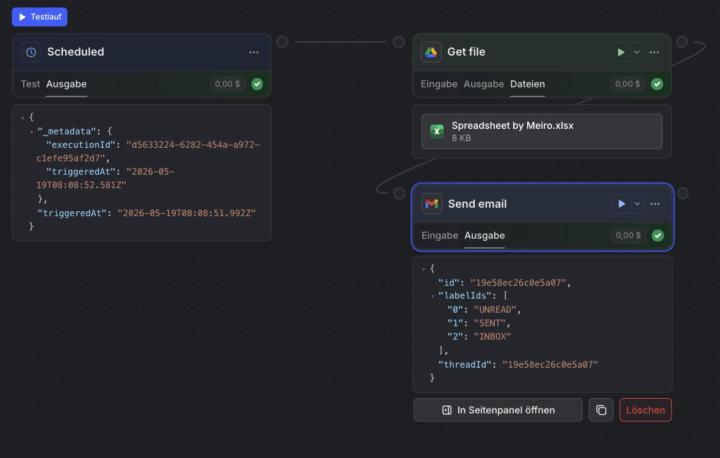Collapse the labelIds array in Send email output

click(x=432, y=296)
